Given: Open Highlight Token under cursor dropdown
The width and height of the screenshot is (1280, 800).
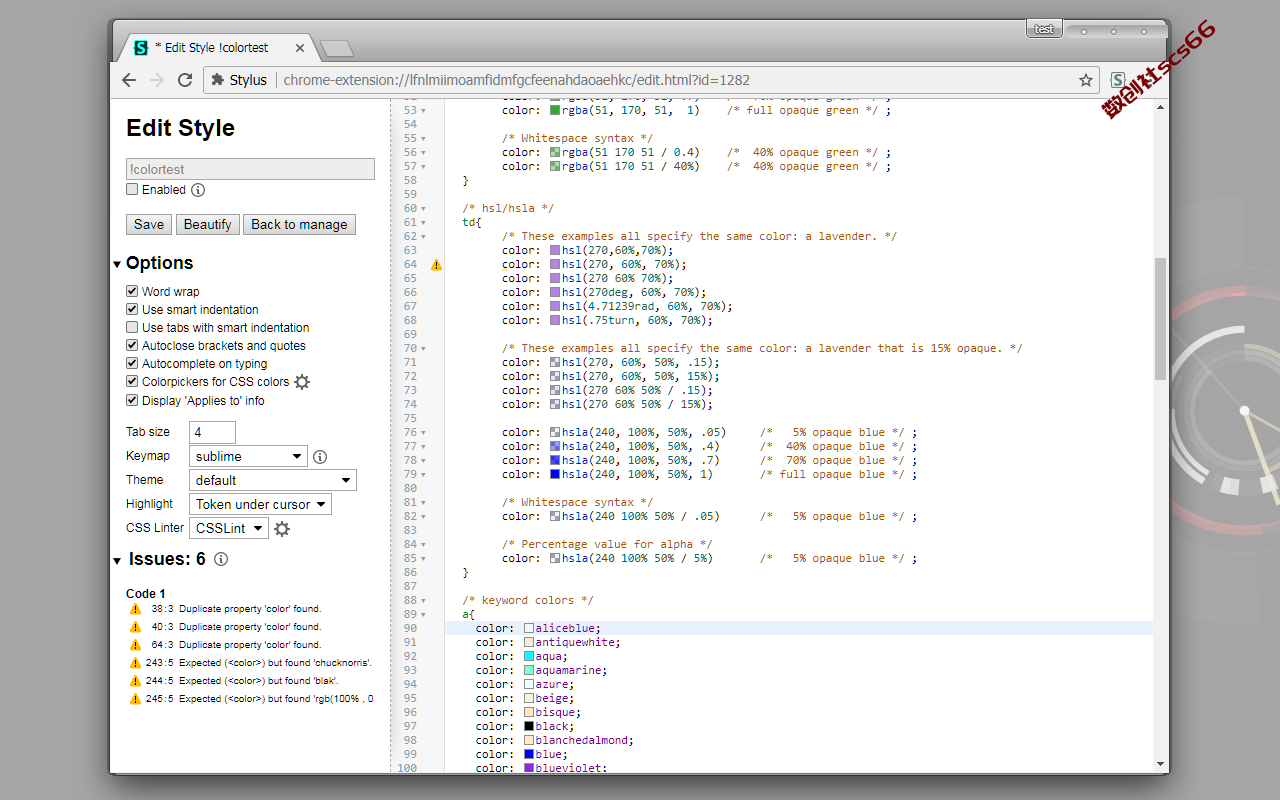Looking at the screenshot, I should tap(260, 504).
